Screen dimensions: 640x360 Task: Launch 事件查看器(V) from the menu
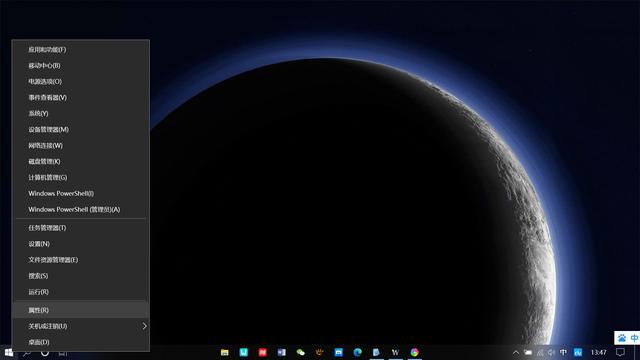tap(80, 98)
